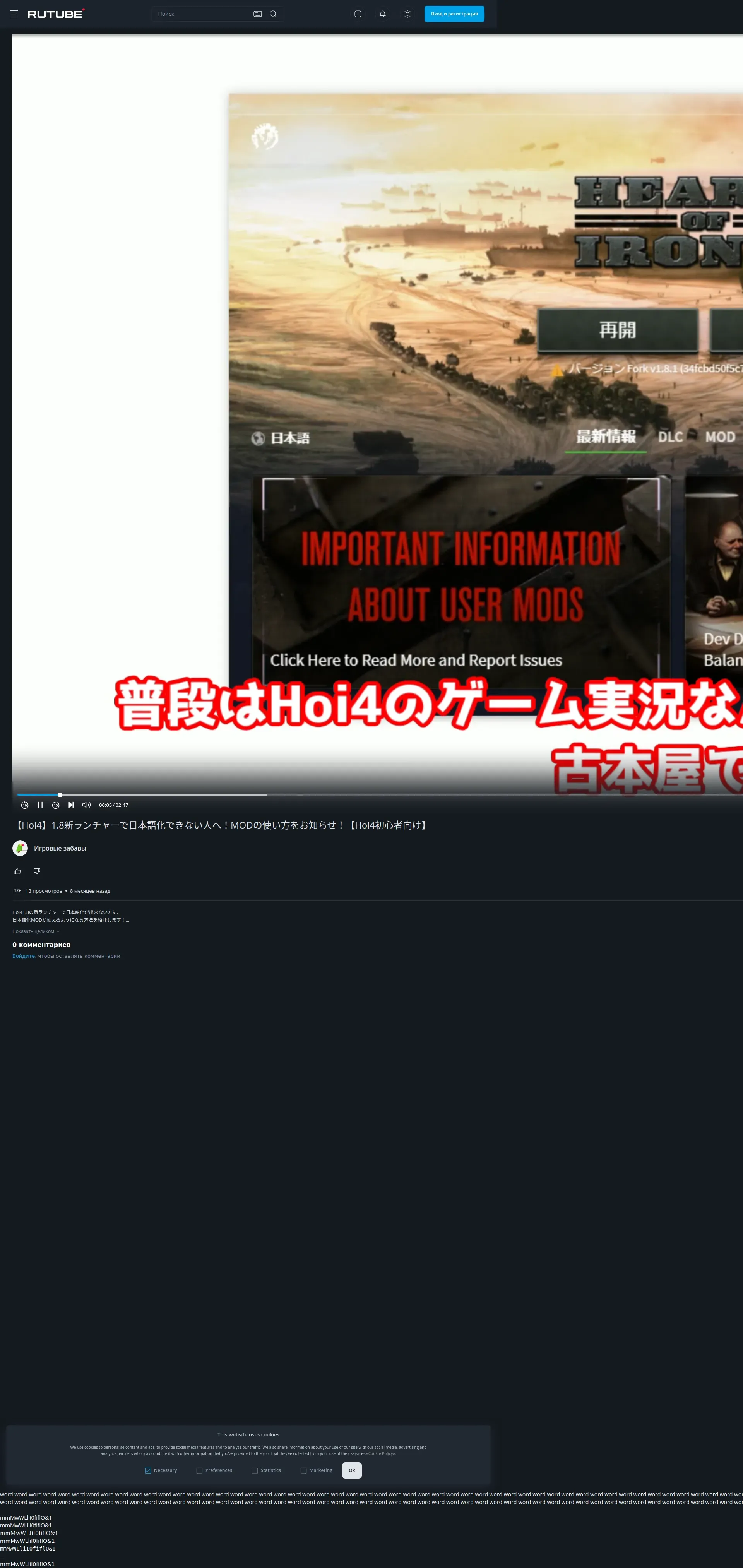Click the search magnifier icon

273,14
